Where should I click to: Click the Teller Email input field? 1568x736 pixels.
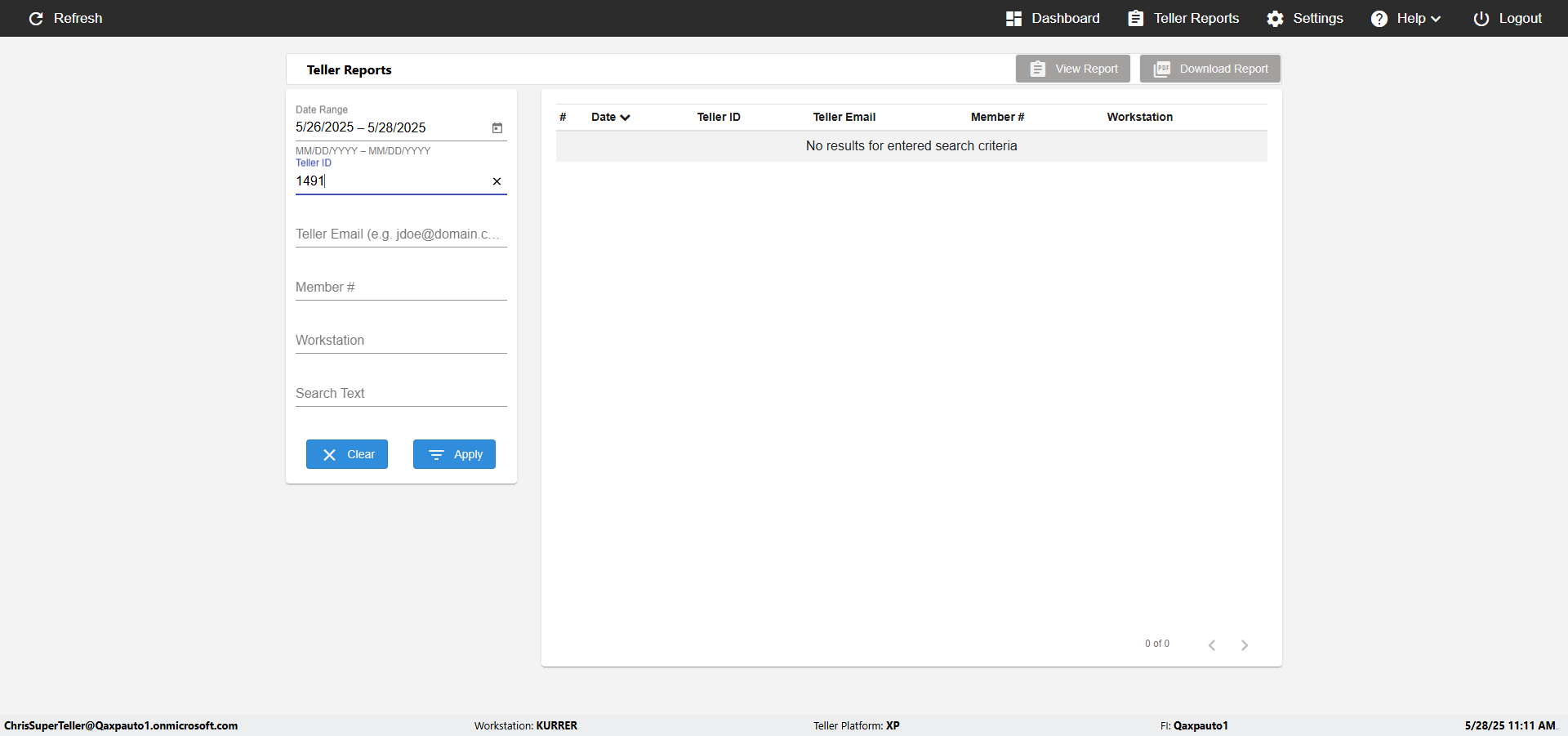coord(401,234)
